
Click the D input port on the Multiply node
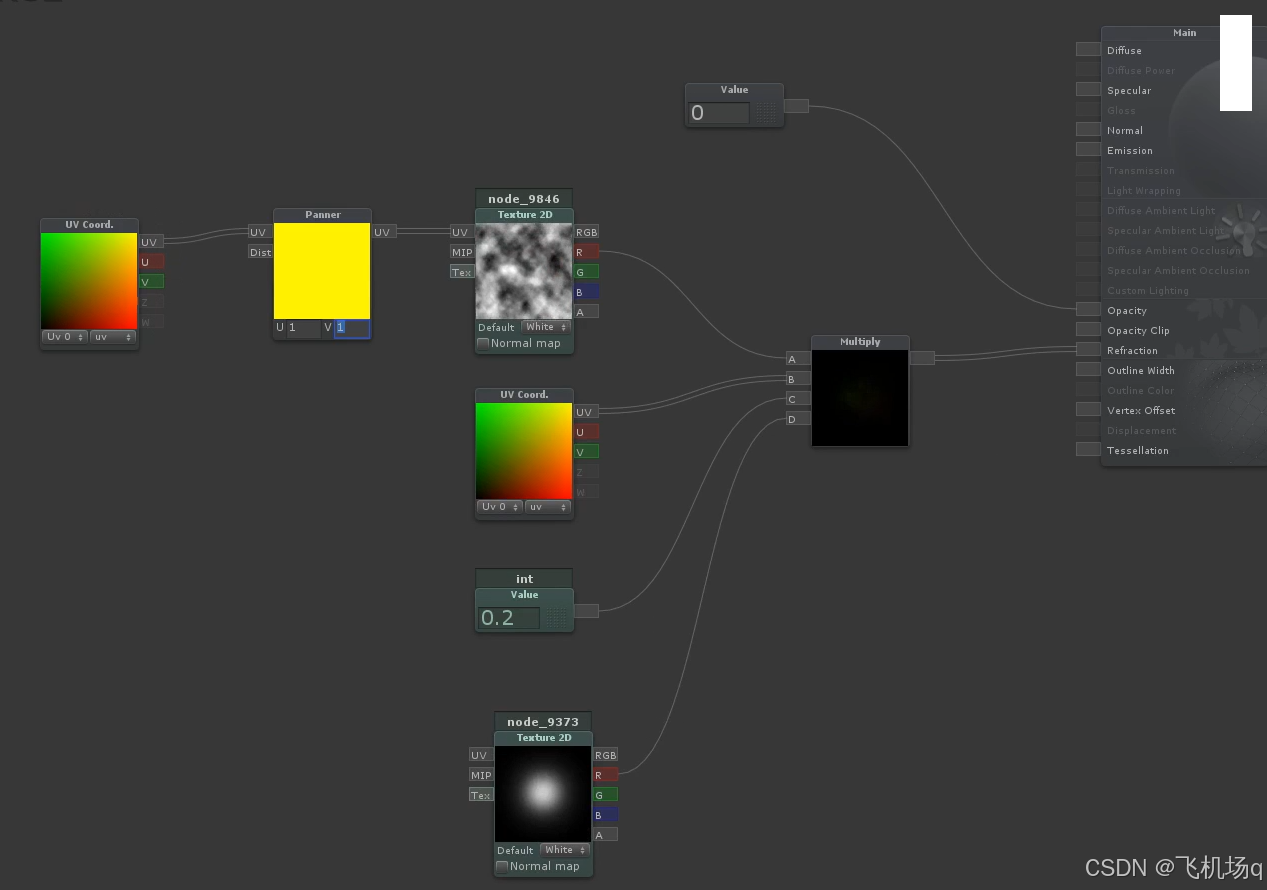795,419
